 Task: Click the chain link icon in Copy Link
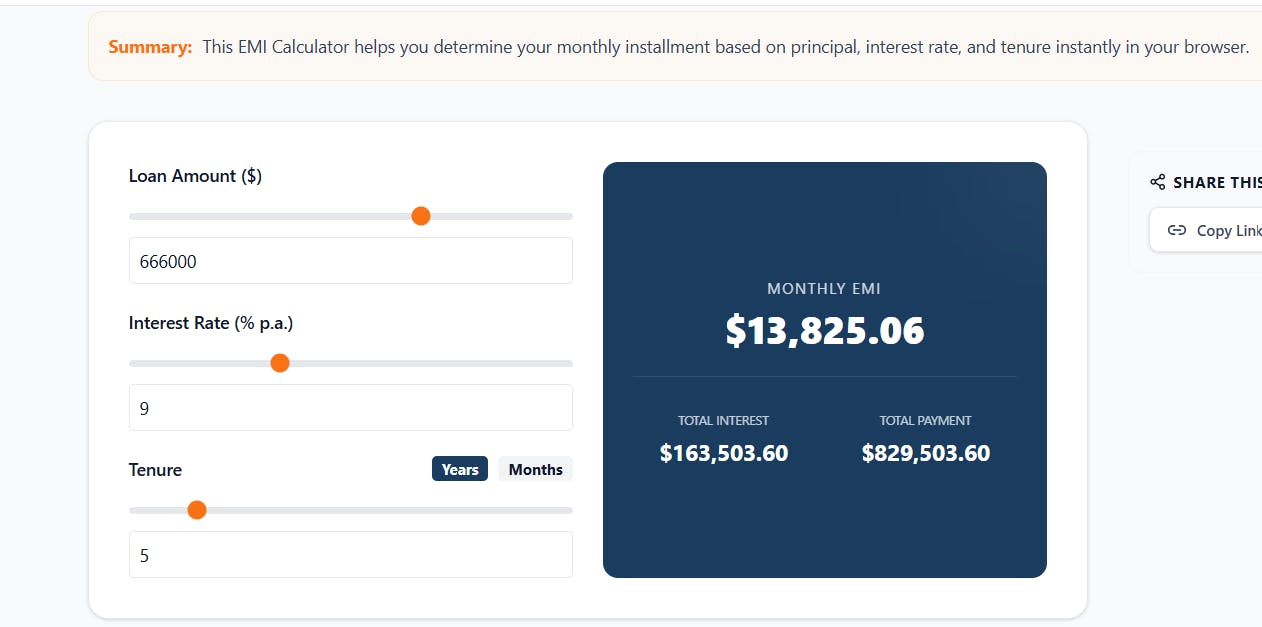coord(1177,230)
